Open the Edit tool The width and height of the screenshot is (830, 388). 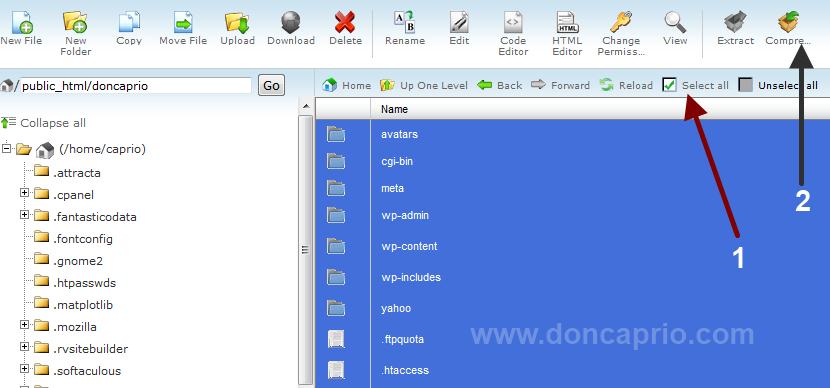[x=459, y=29]
